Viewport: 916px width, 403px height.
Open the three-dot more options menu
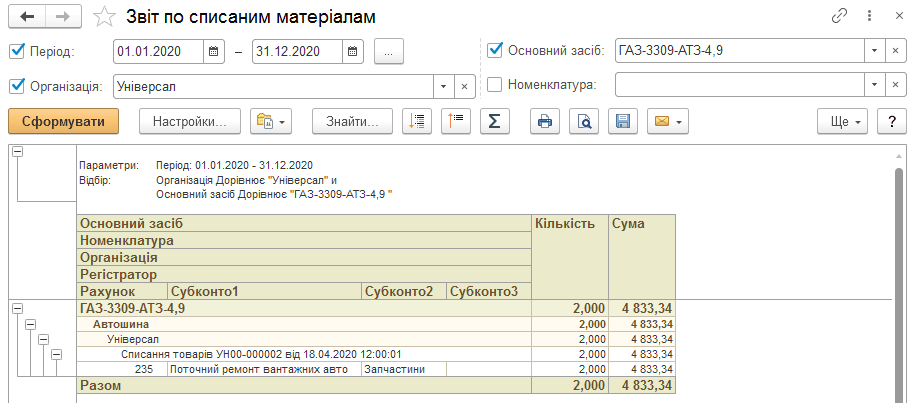click(x=870, y=16)
